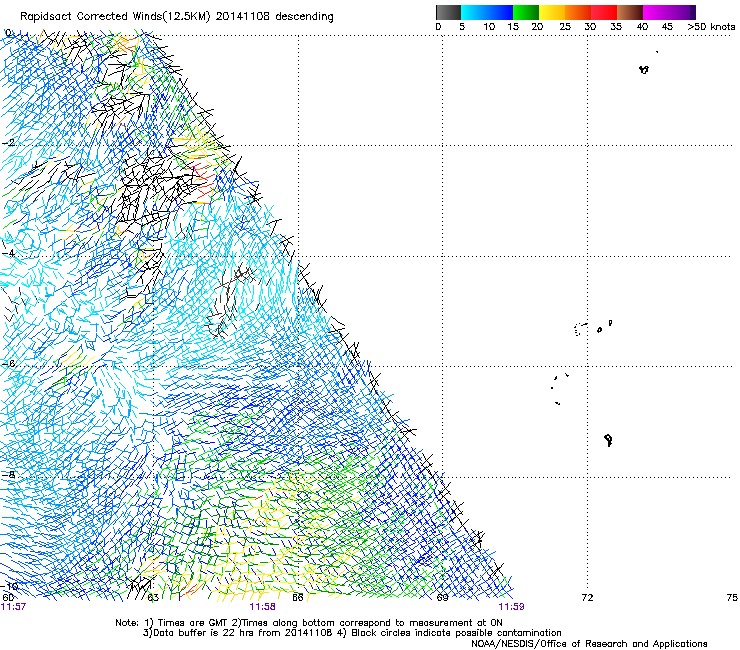The width and height of the screenshot is (740, 650).
Task: Click the longitude label '75'
Action: pos(732,598)
